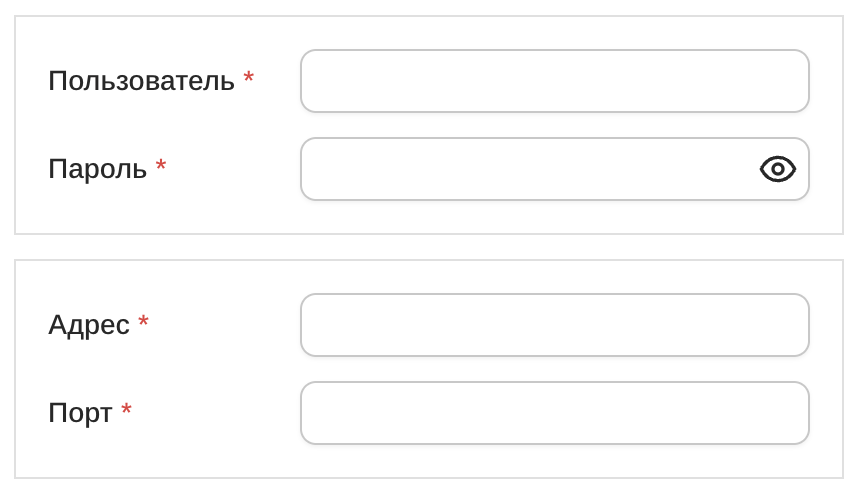Click into the Адрес input field
This screenshot has height=492, width=860.
(554, 325)
